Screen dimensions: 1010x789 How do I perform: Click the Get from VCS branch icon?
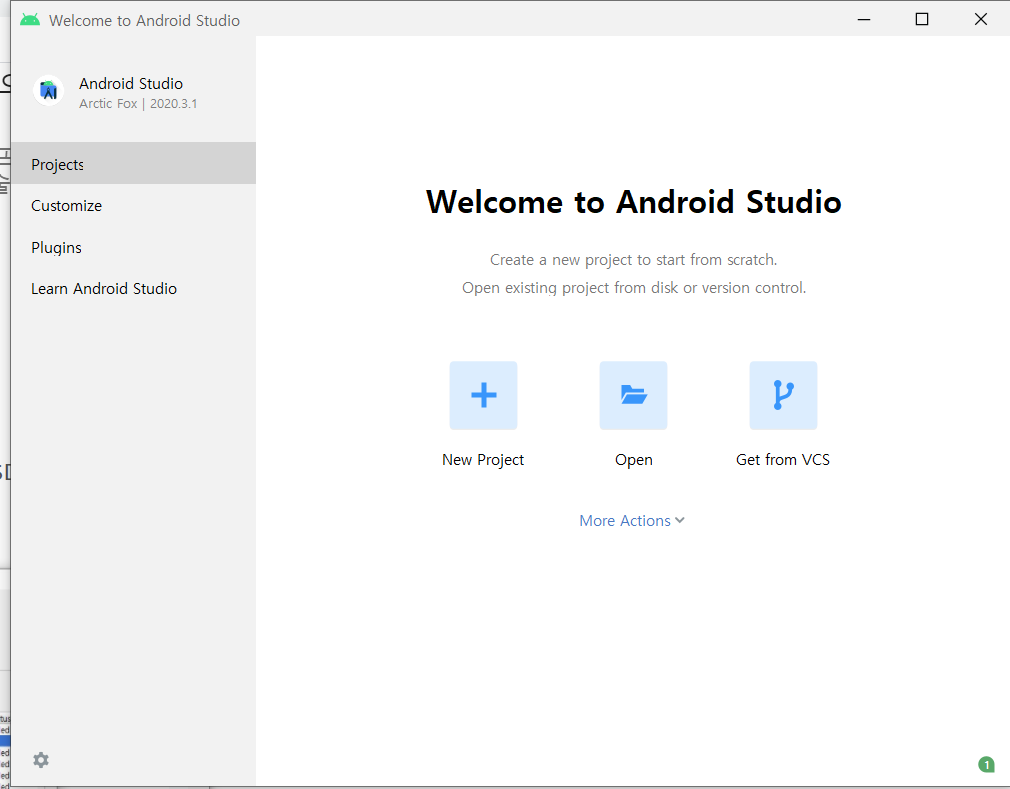coord(783,395)
